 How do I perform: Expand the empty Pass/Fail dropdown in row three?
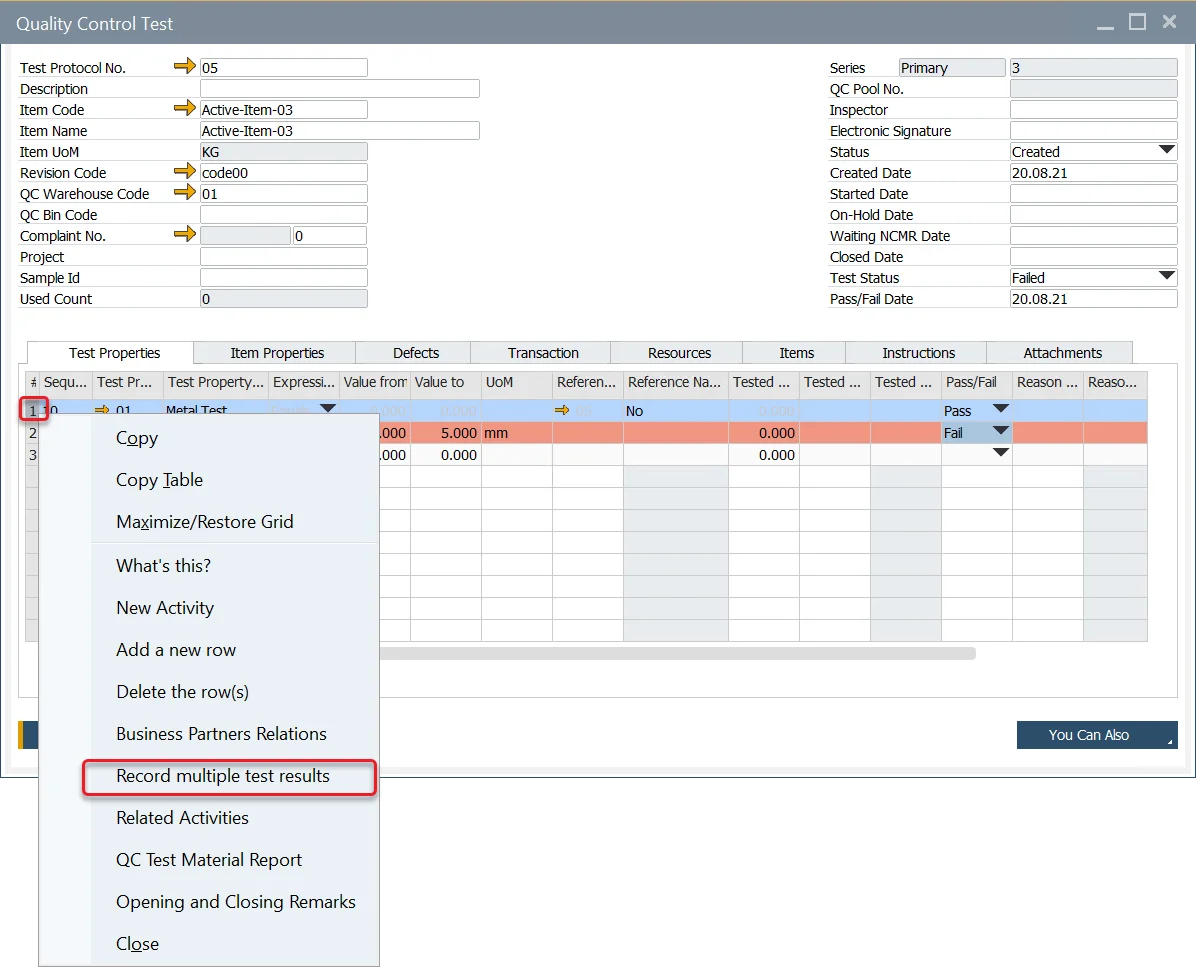(x=1000, y=454)
